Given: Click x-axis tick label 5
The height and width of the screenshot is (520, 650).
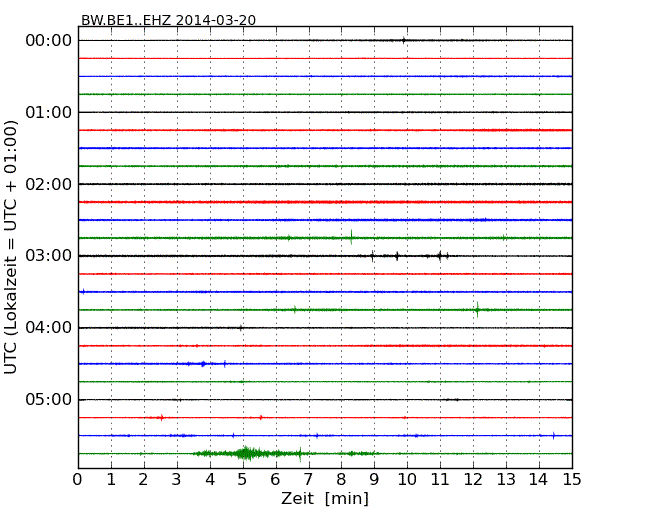Looking at the screenshot, I should tap(243, 480).
